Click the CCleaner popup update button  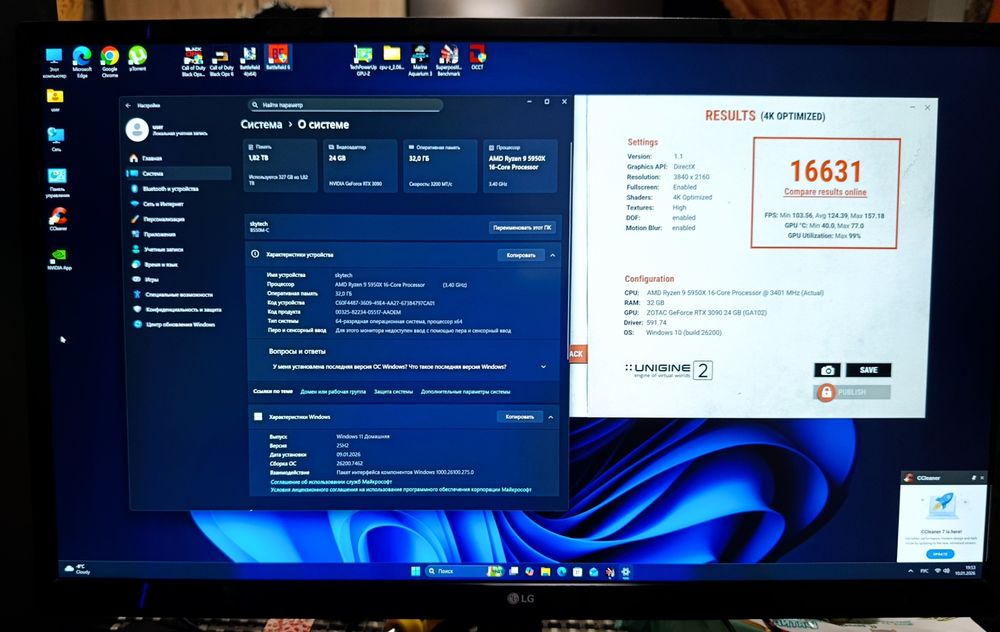941,554
